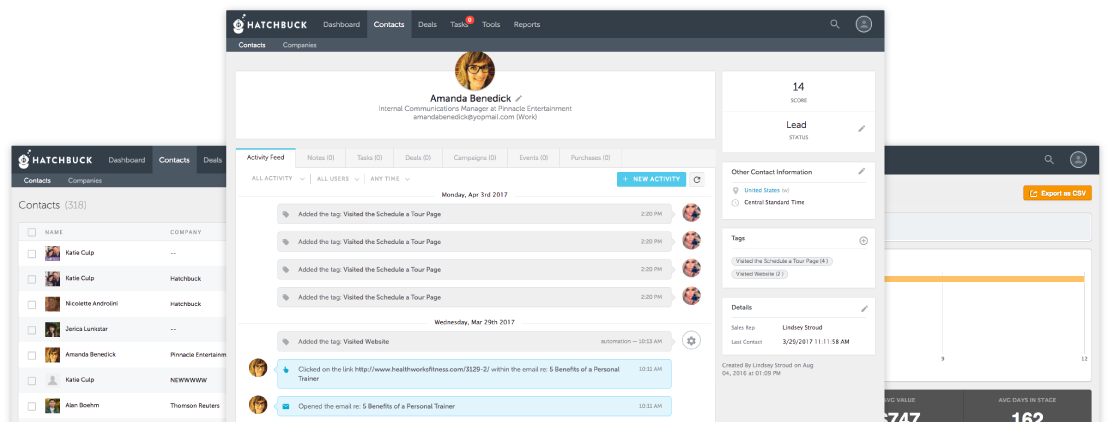Toggle select-all checkbox in contacts header
The image size is (1110, 422).
pos(32,232)
